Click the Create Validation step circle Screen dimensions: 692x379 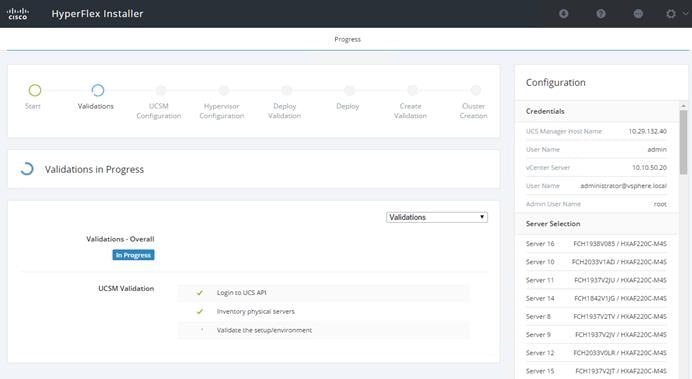pos(413,90)
